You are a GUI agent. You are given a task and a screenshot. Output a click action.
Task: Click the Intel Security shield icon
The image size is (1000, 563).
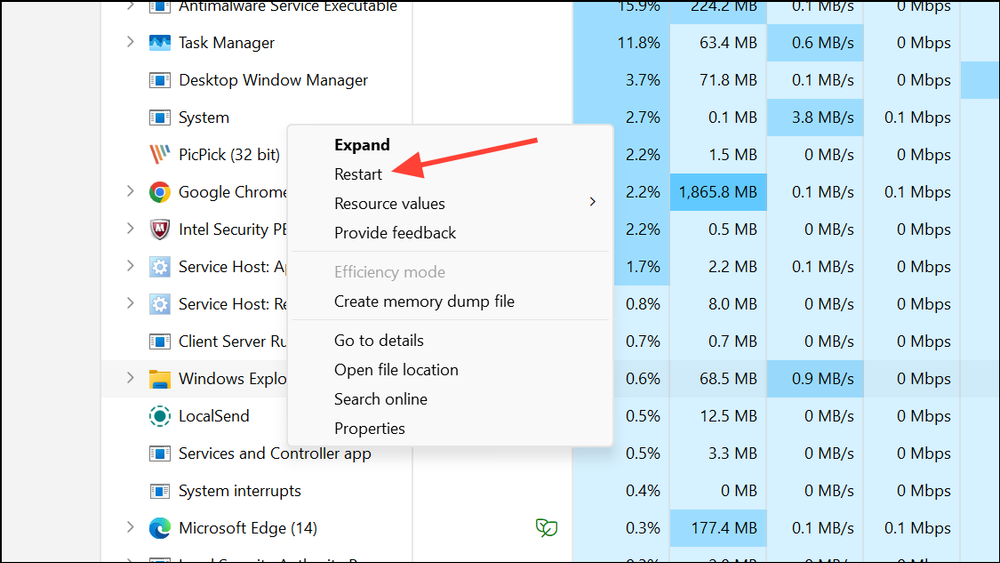coord(159,229)
